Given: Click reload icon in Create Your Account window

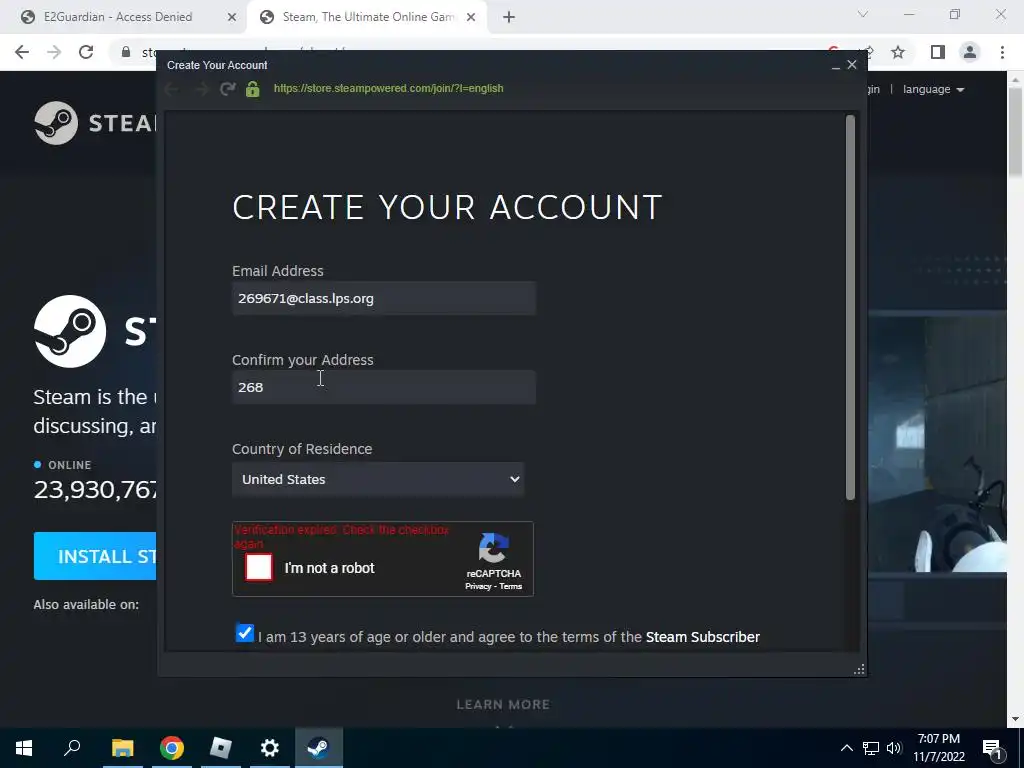Looking at the screenshot, I should click(227, 89).
